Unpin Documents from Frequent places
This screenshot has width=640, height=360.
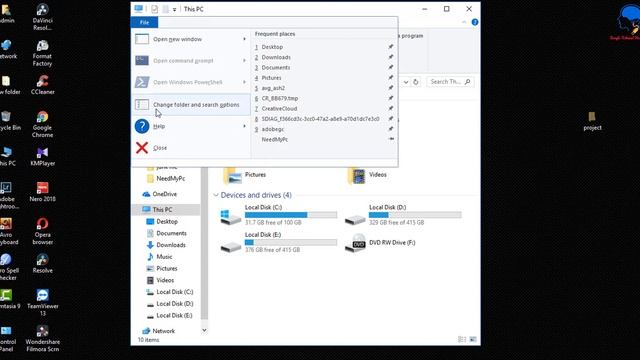point(391,67)
